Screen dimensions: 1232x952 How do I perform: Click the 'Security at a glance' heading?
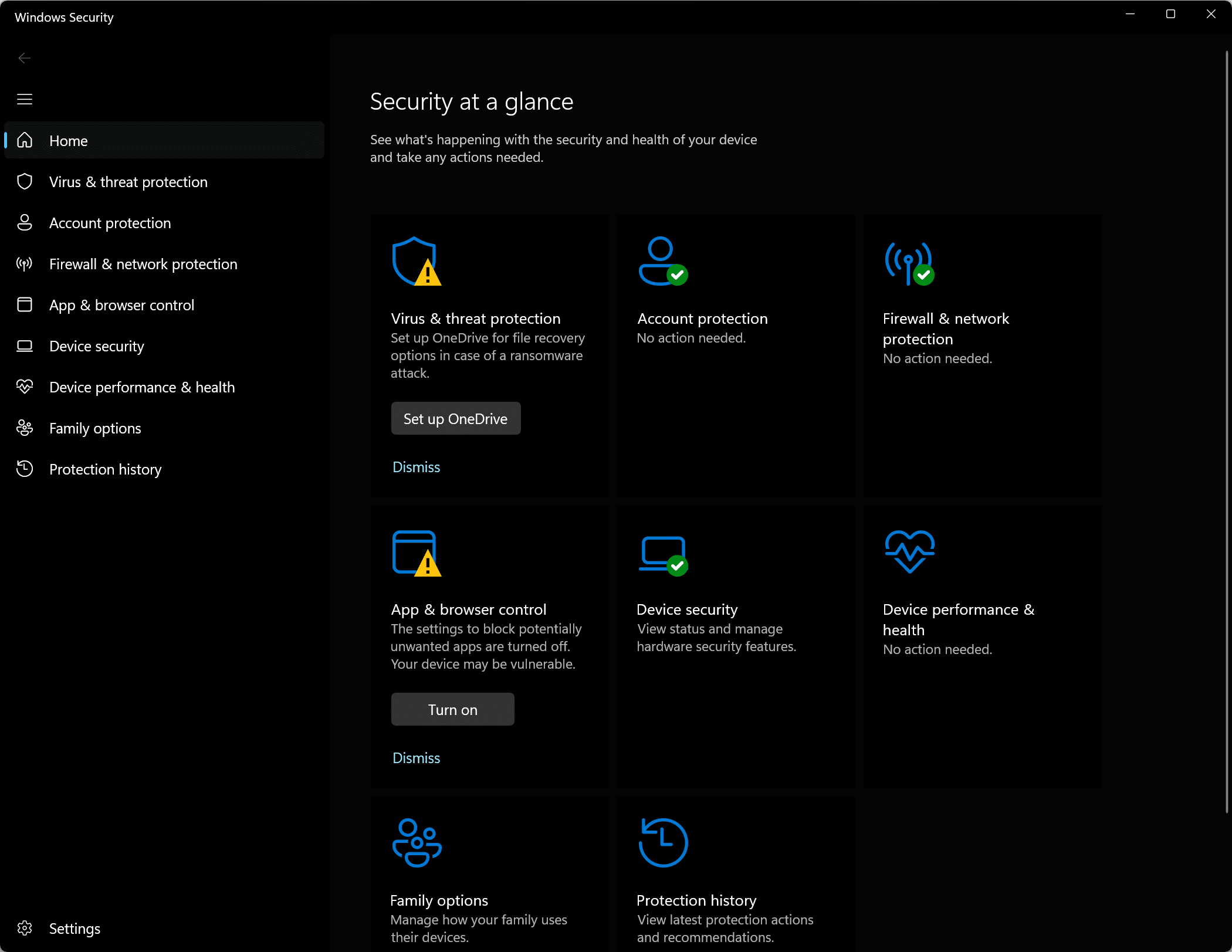pos(472,101)
